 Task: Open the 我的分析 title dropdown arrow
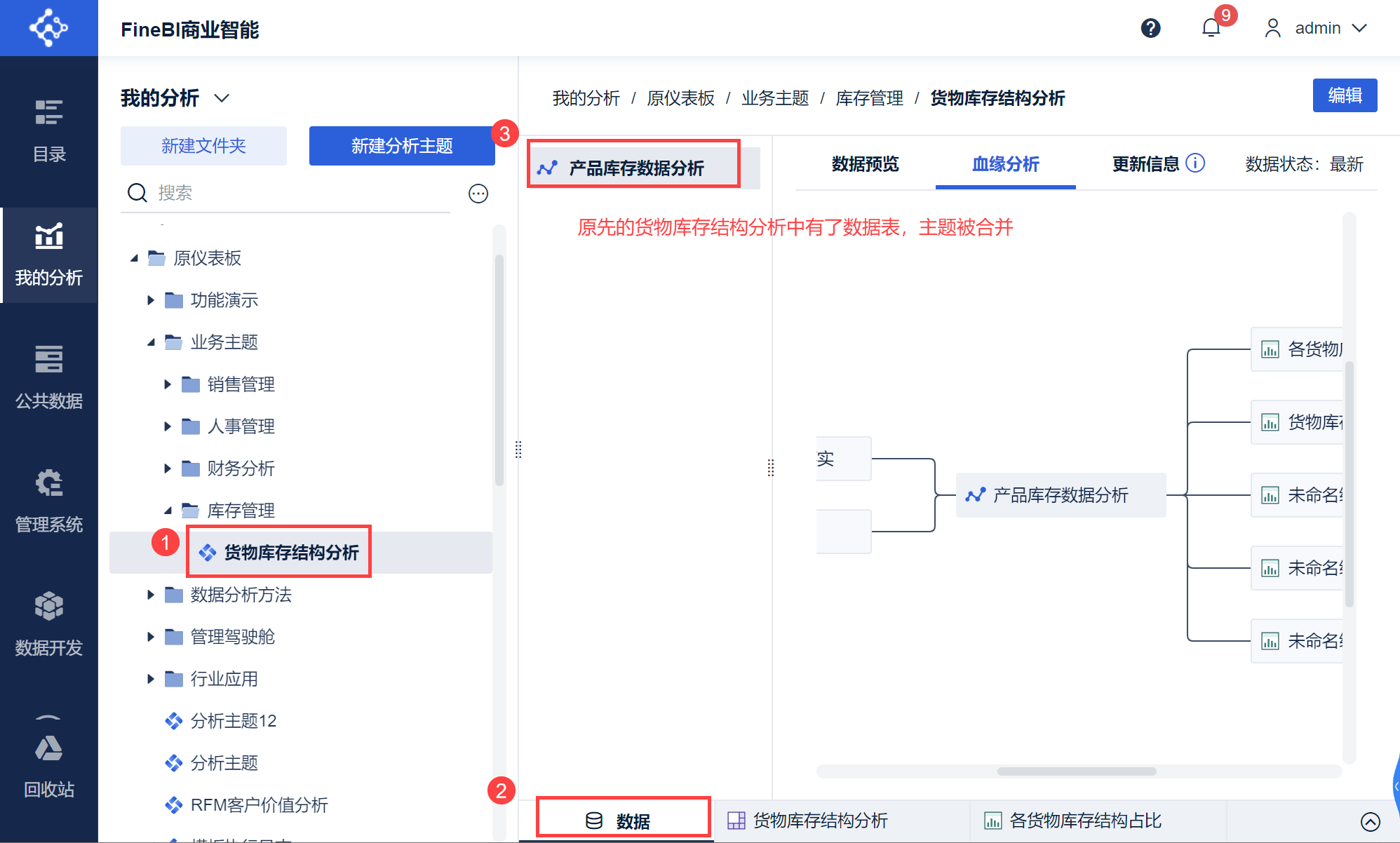(222, 98)
